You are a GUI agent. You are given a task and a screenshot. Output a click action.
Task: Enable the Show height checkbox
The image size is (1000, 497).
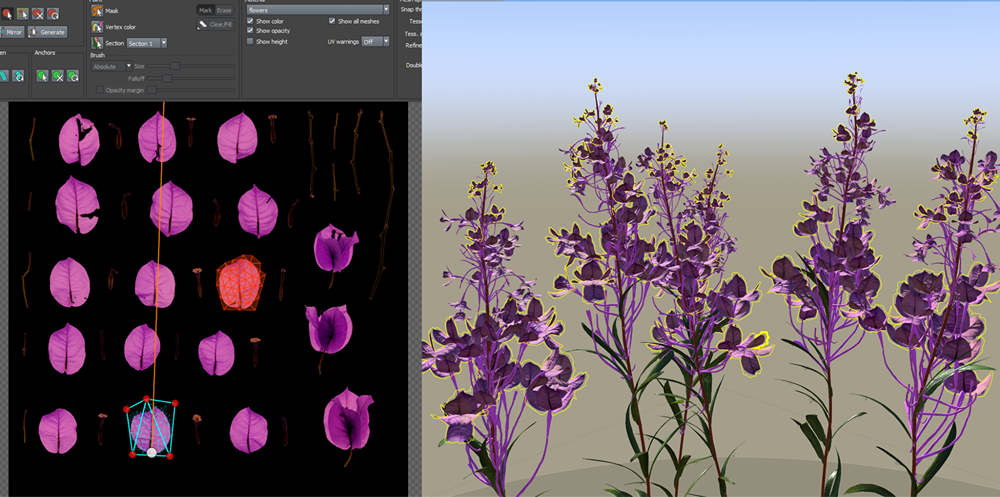tap(251, 42)
